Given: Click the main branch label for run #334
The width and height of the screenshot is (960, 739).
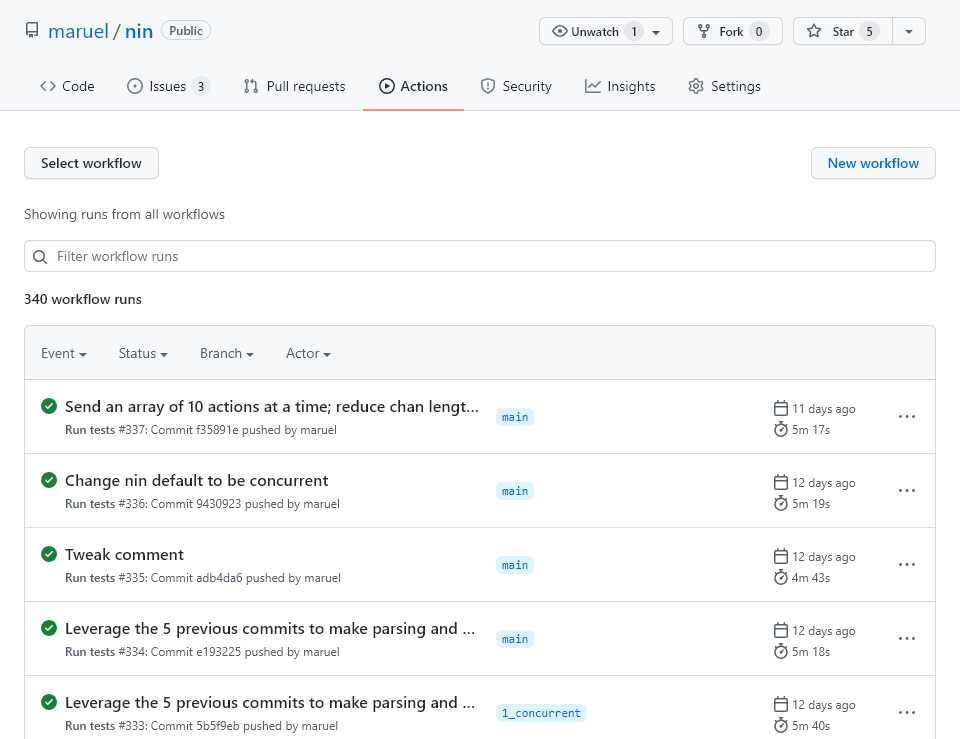Looking at the screenshot, I should click(x=515, y=639).
